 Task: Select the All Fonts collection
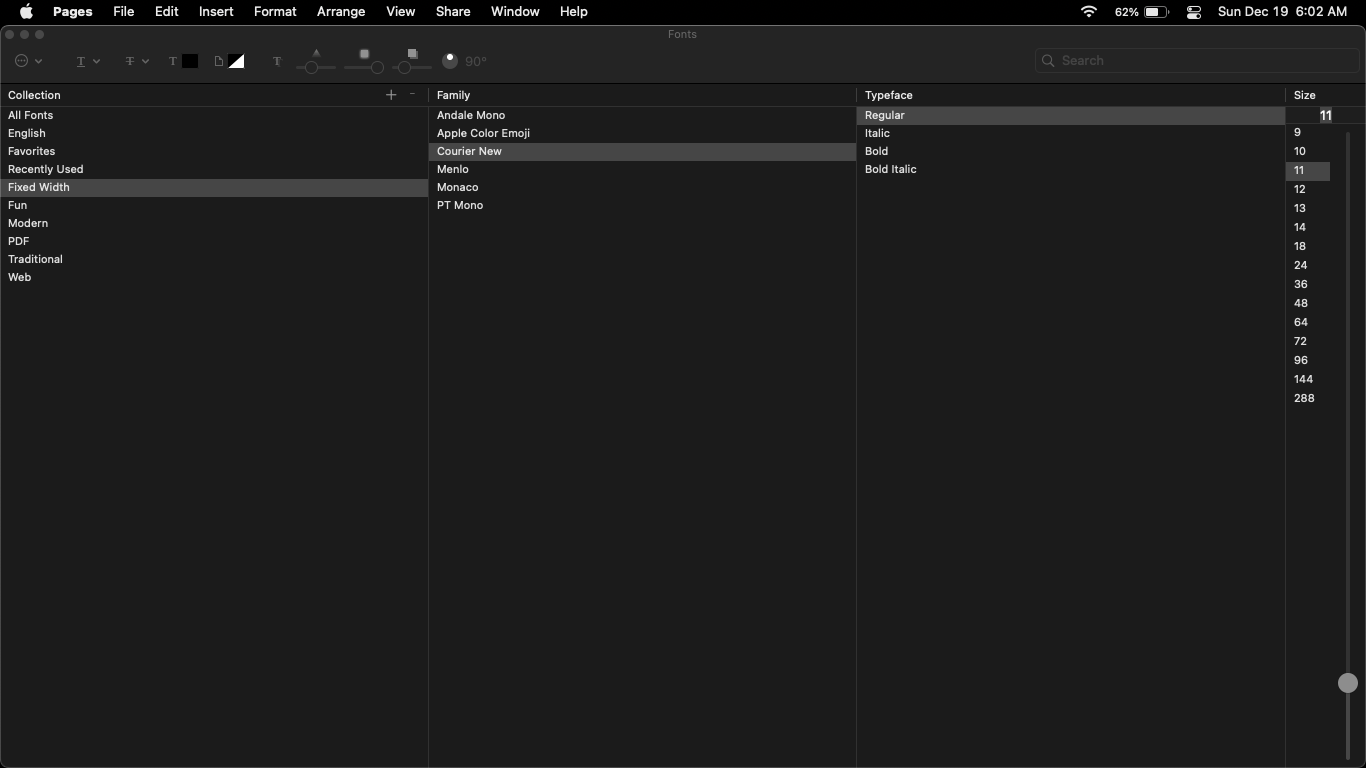(214, 116)
